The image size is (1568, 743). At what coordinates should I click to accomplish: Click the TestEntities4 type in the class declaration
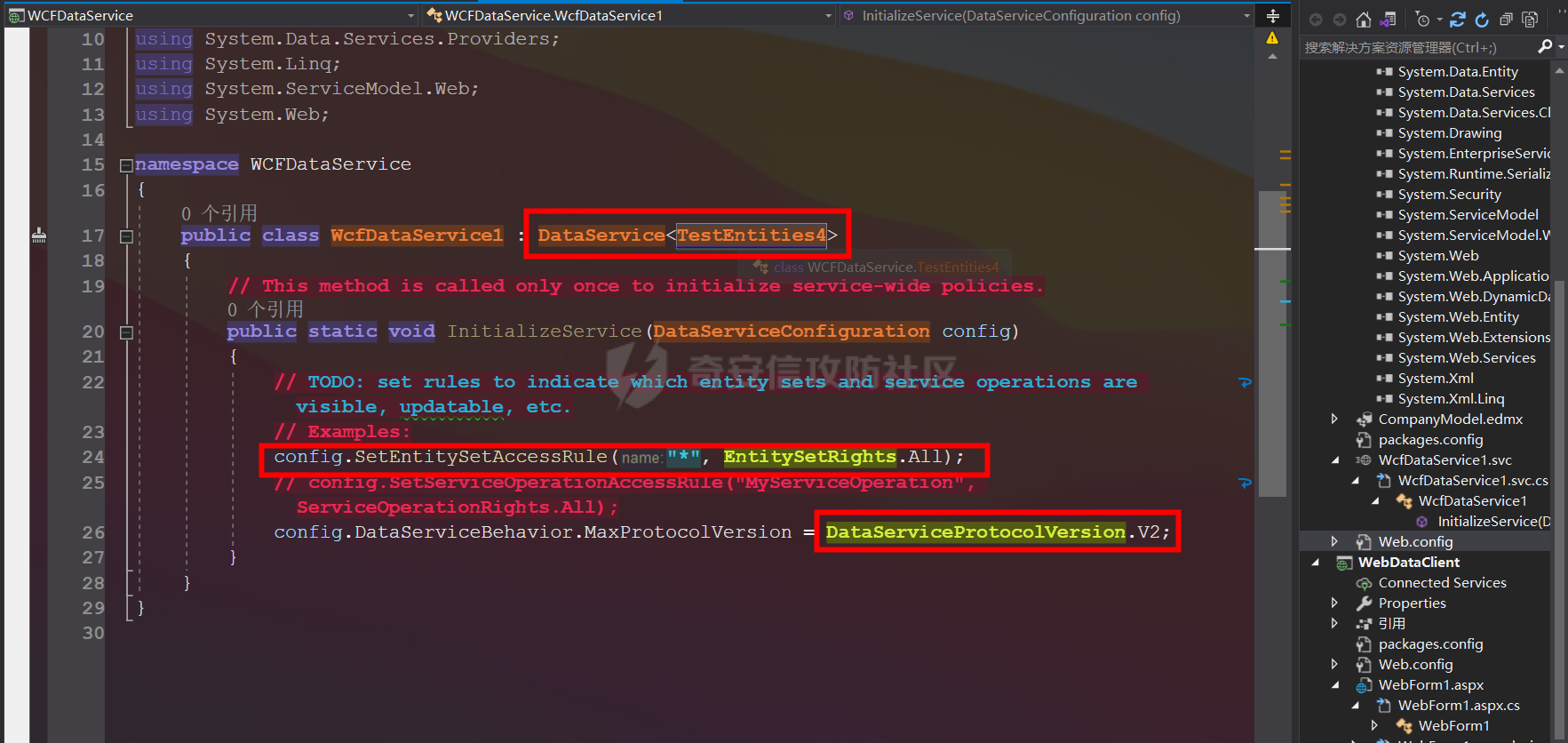pos(752,236)
